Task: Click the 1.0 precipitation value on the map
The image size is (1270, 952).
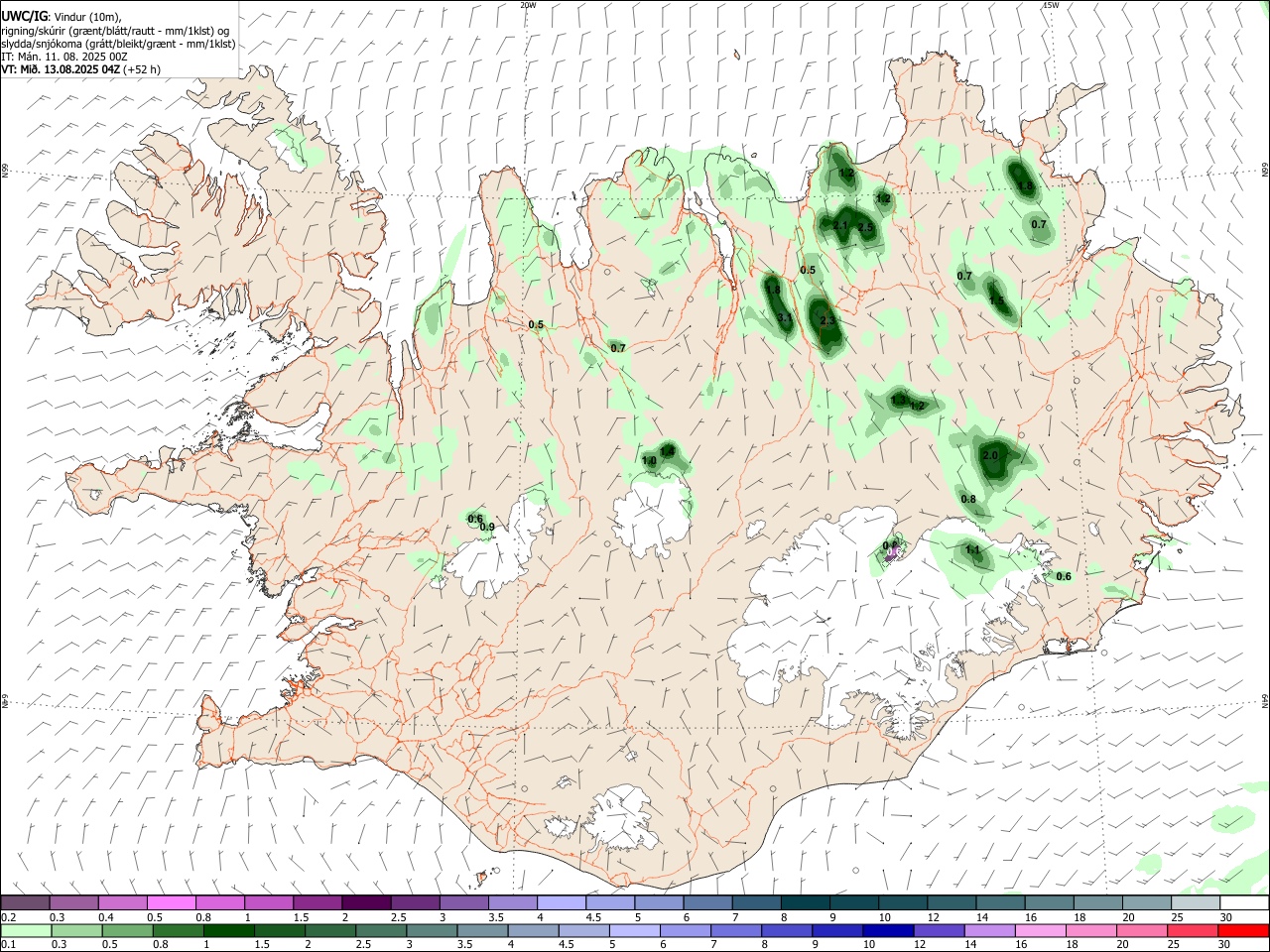Action: [649, 460]
